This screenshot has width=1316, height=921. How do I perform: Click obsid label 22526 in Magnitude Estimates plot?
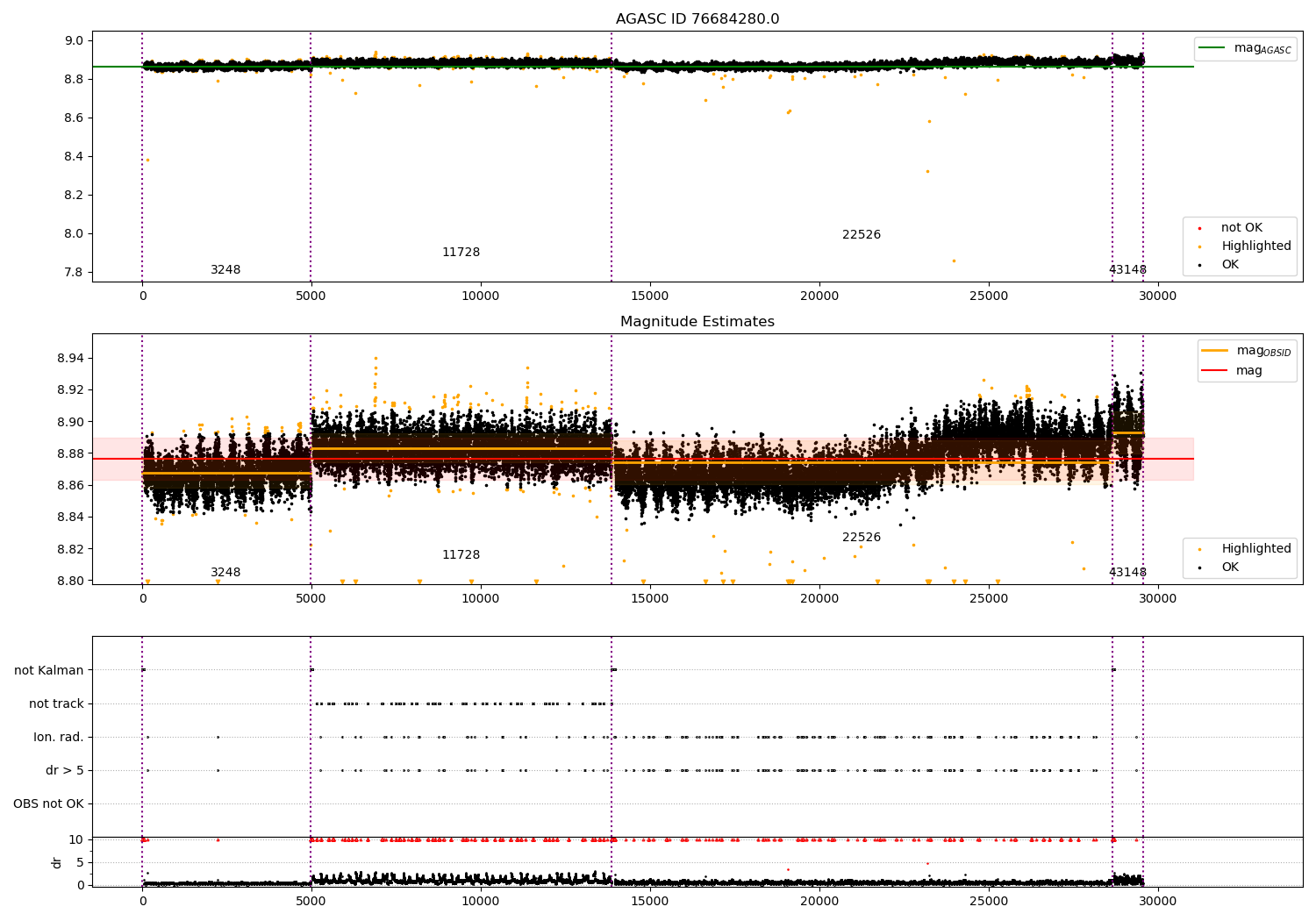[862, 538]
